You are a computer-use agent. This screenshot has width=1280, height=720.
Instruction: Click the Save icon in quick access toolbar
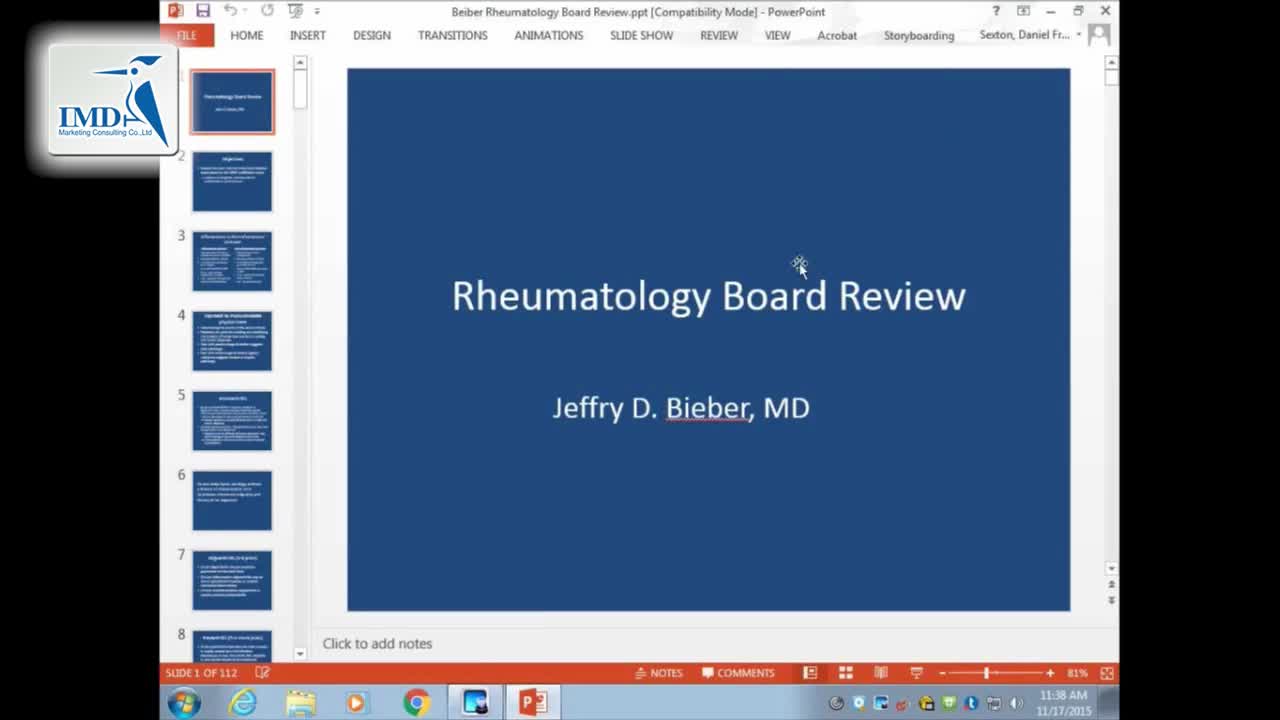[203, 11]
